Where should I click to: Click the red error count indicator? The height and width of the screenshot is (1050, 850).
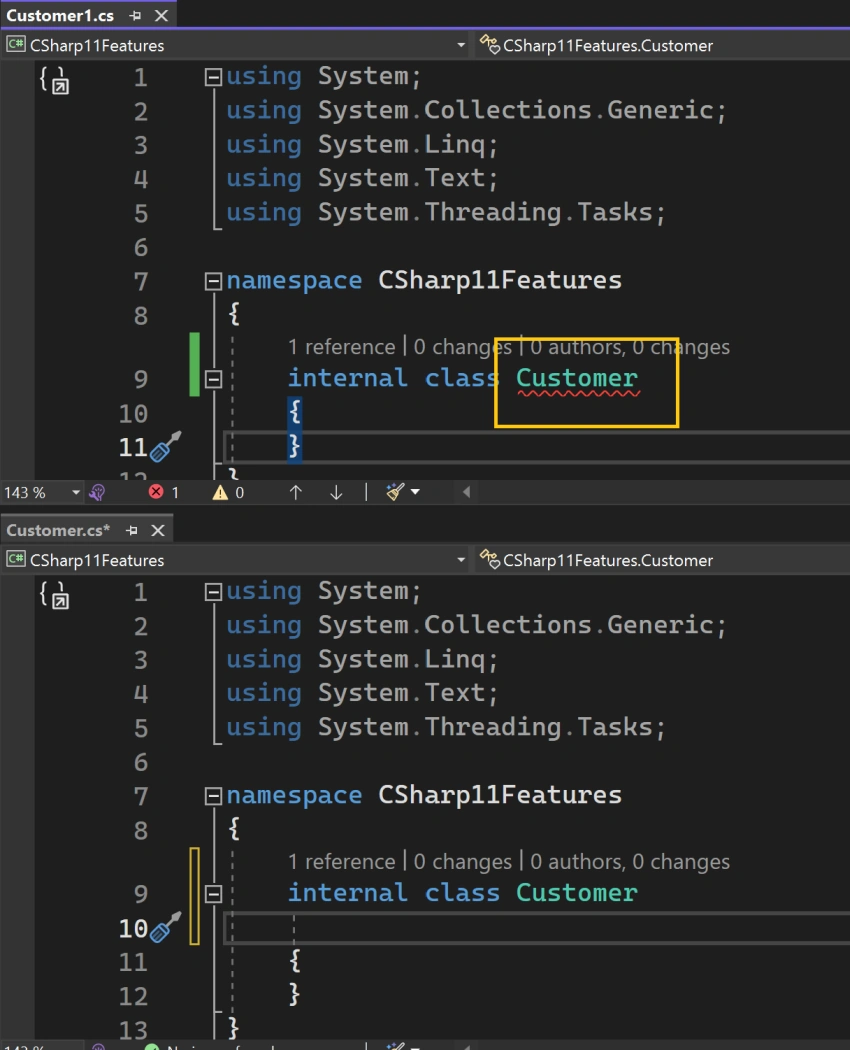pos(163,492)
